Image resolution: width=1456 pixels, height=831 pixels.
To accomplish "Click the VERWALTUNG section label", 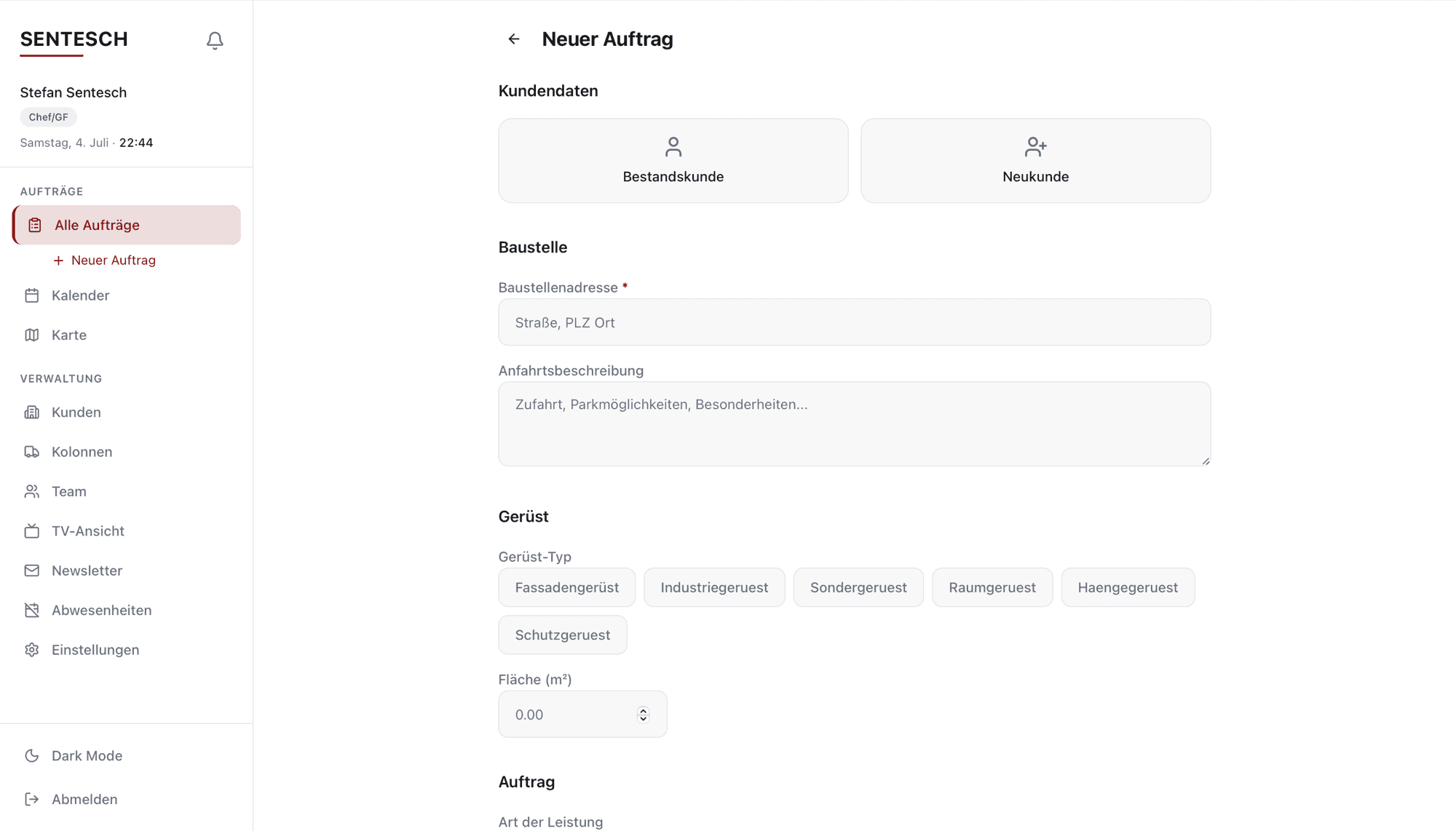I will click(61, 378).
